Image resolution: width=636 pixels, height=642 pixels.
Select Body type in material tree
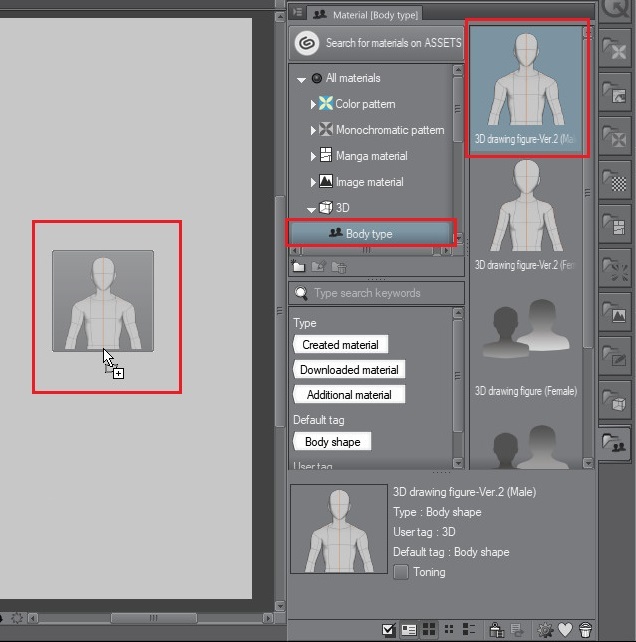(x=369, y=234)
